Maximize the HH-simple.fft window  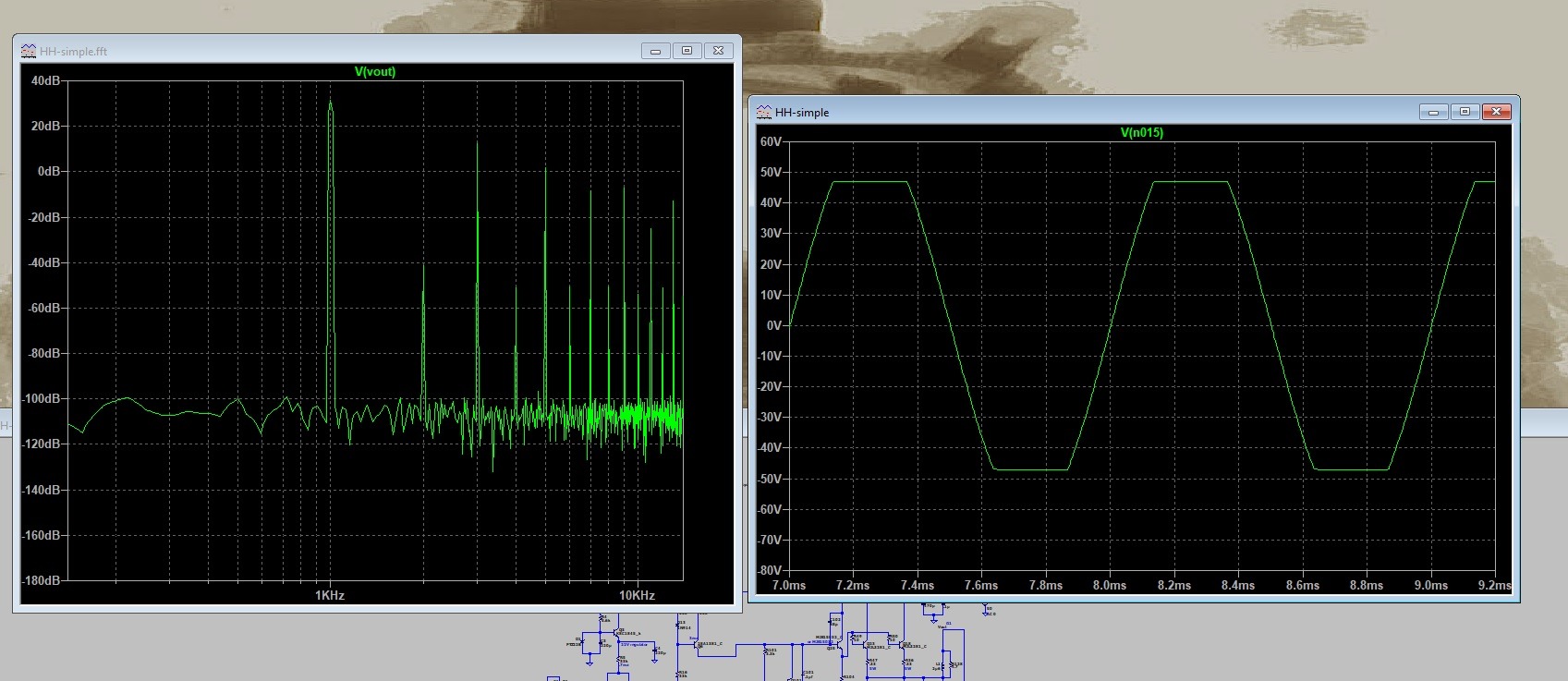tap(687, 51)
